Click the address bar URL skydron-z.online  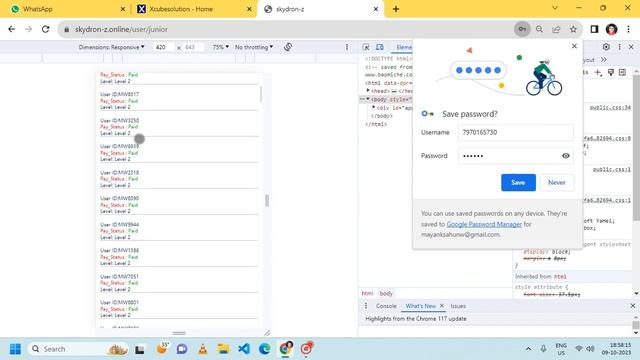121,29
